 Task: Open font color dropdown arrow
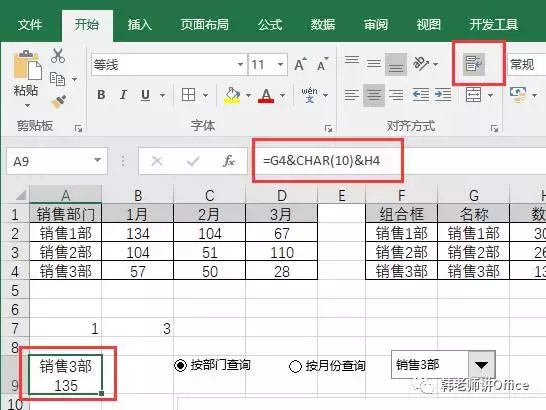pos(282,95)
